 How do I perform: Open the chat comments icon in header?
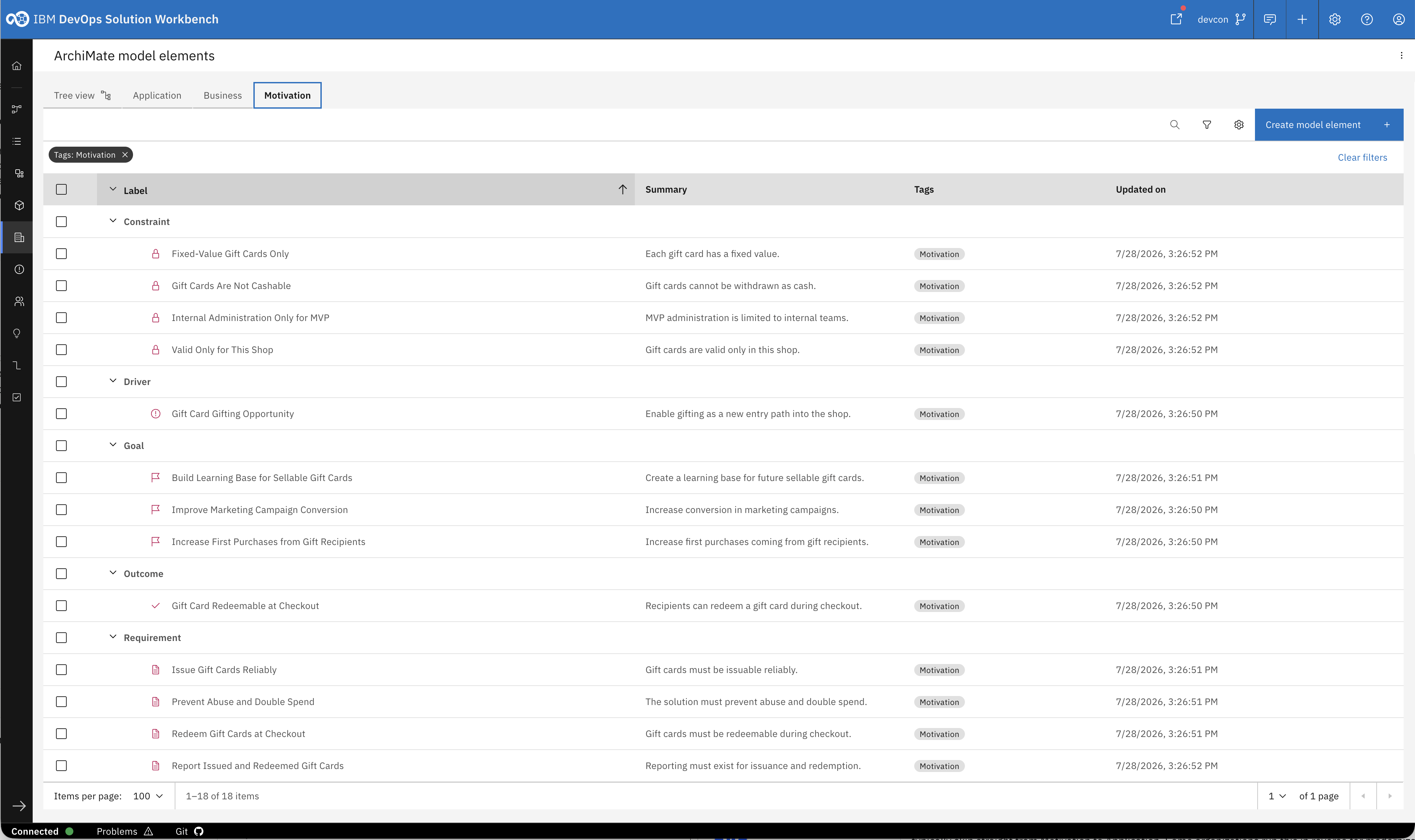click(1270, 19)
